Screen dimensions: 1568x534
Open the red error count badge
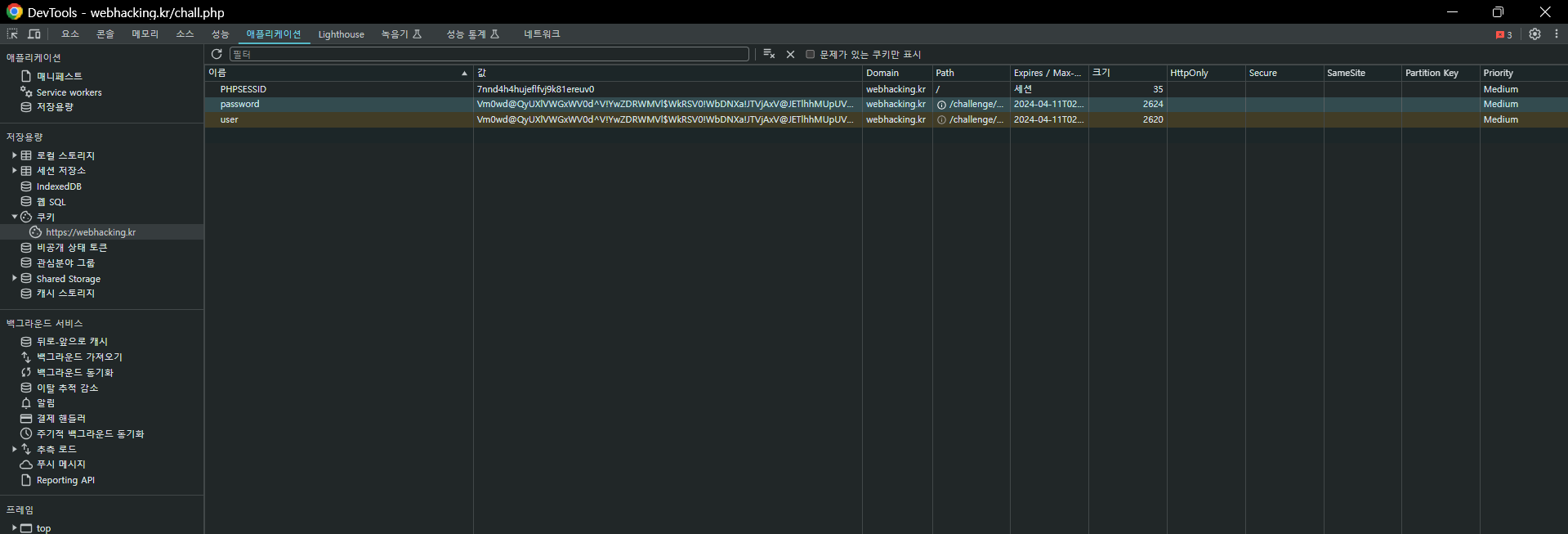tap(1503, 34)
